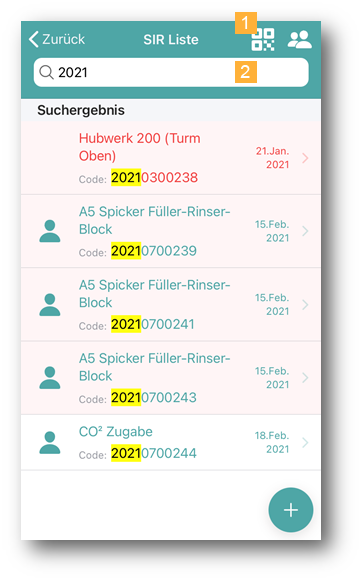Tap the magnifier icon in search bar

point(46,72)
